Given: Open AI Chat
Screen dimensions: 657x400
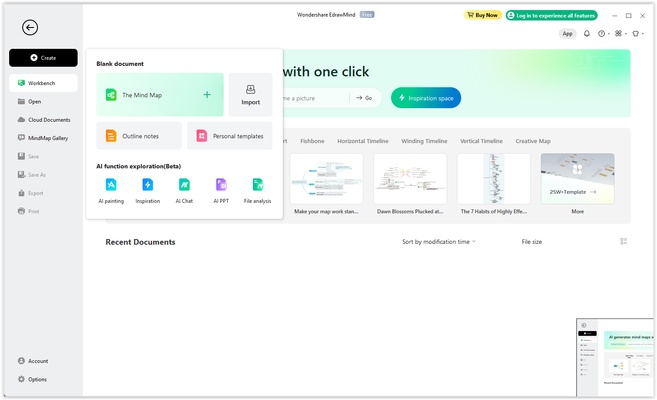Looking at the screenshot, I should click(184, 191).
